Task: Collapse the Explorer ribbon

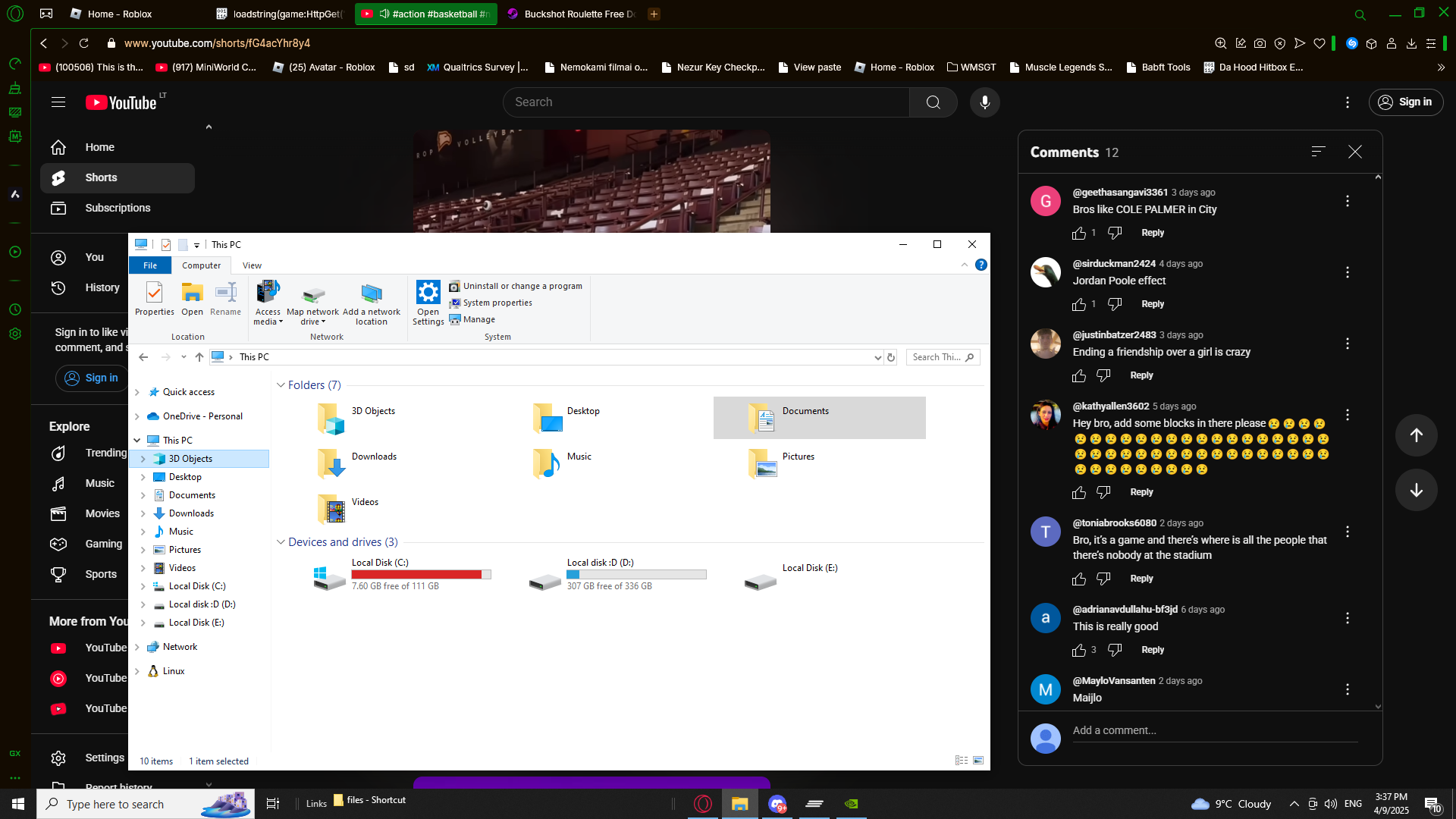Action: 965,265
